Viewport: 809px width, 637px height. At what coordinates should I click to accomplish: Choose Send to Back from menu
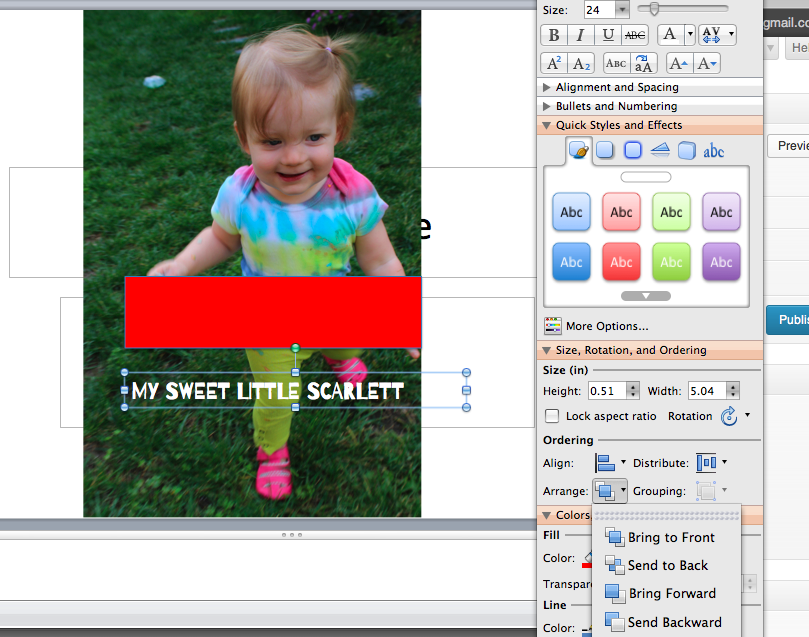[667, 565]
